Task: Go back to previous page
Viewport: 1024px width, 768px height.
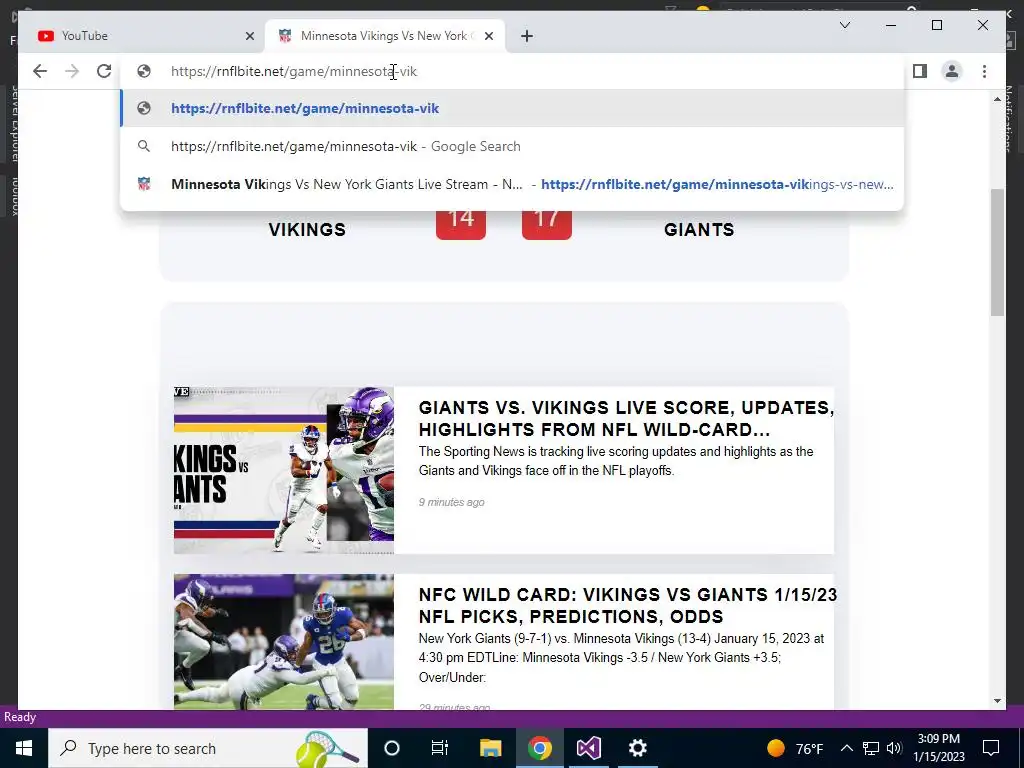Action: click(40, 71)
